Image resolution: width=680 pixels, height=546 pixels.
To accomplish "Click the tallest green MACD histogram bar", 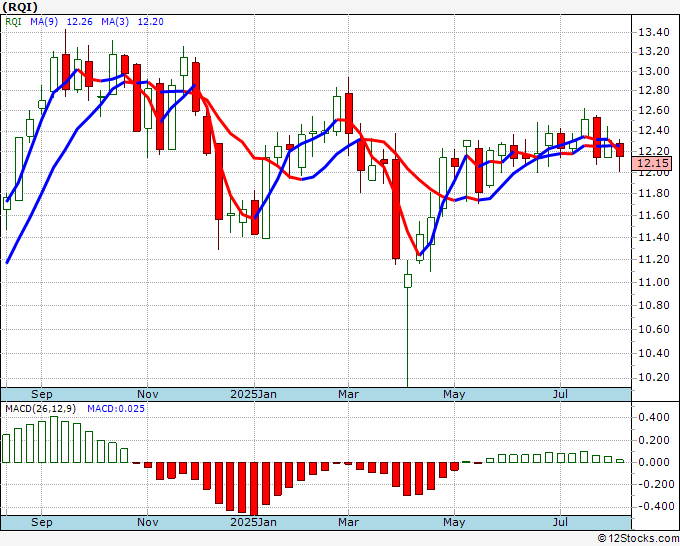I will tap(54, 440).
